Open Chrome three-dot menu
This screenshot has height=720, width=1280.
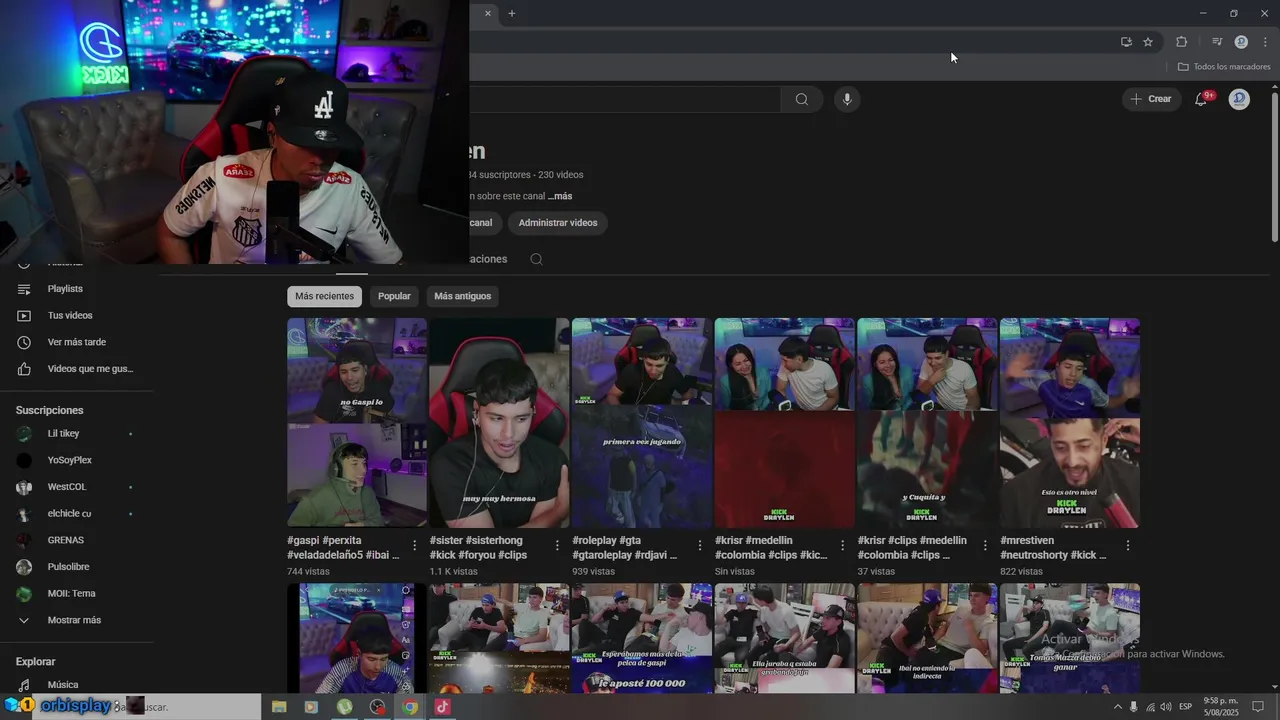1265,42
